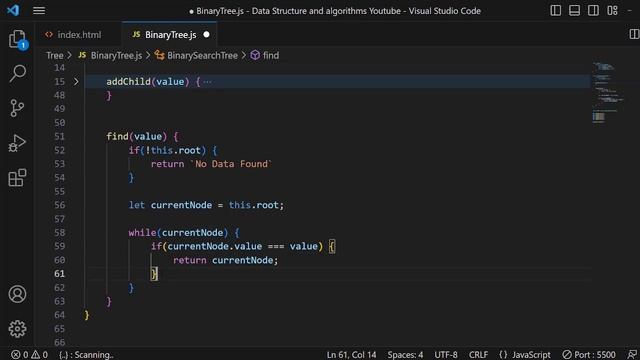Viewport: 640px width, 360px height.
Task: Click 'No Data Found' string on line 53
Action: pyautogui.click(x=231, y=164)
